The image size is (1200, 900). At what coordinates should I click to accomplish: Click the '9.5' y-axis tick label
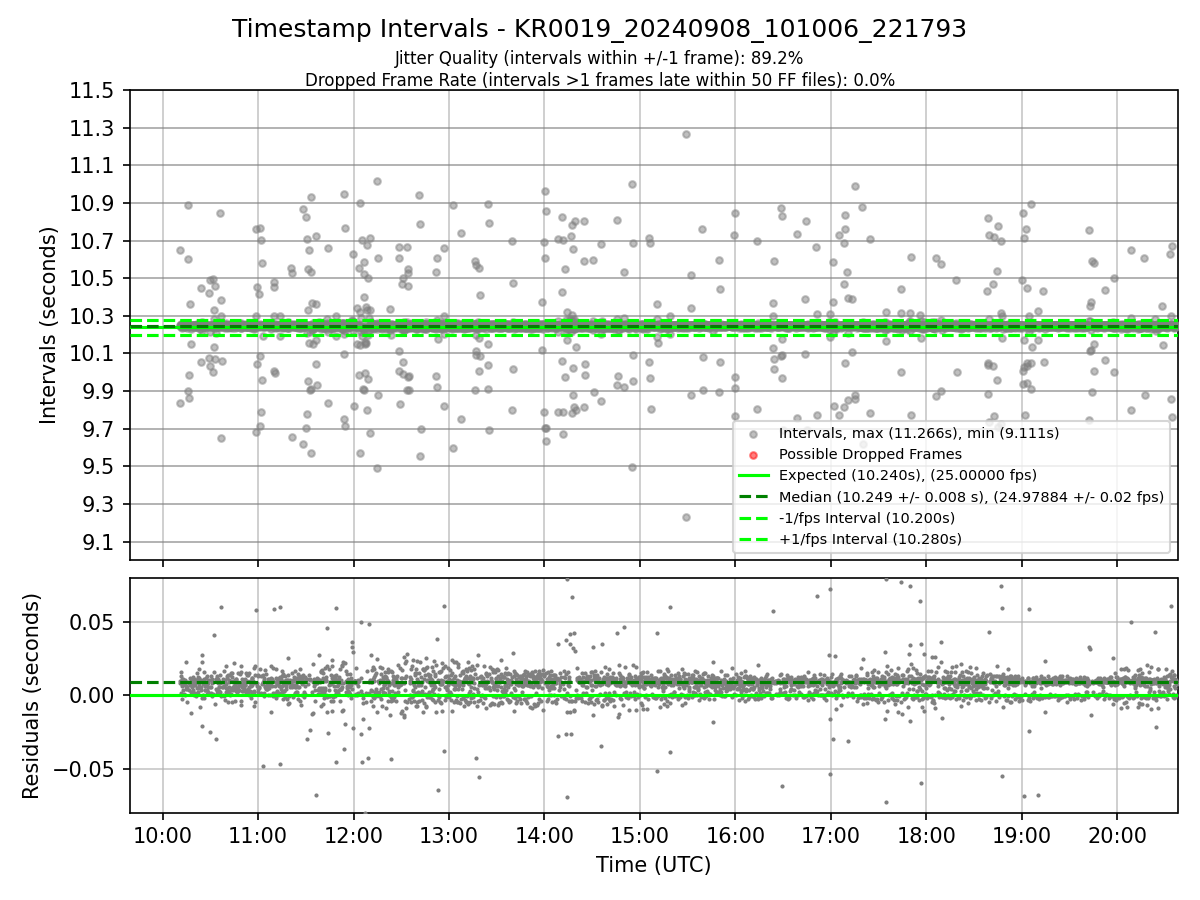click(99, 467)
